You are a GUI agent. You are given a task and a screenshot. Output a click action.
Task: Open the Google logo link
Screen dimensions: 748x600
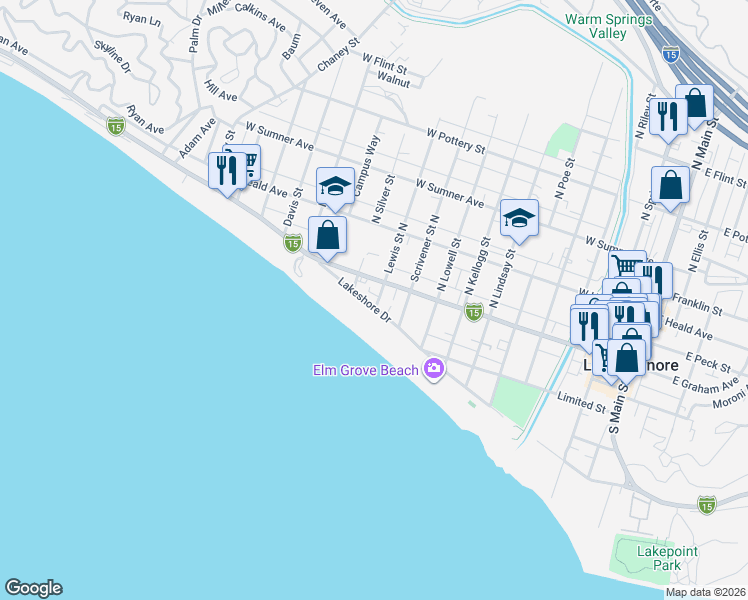(x=33, y=588)
